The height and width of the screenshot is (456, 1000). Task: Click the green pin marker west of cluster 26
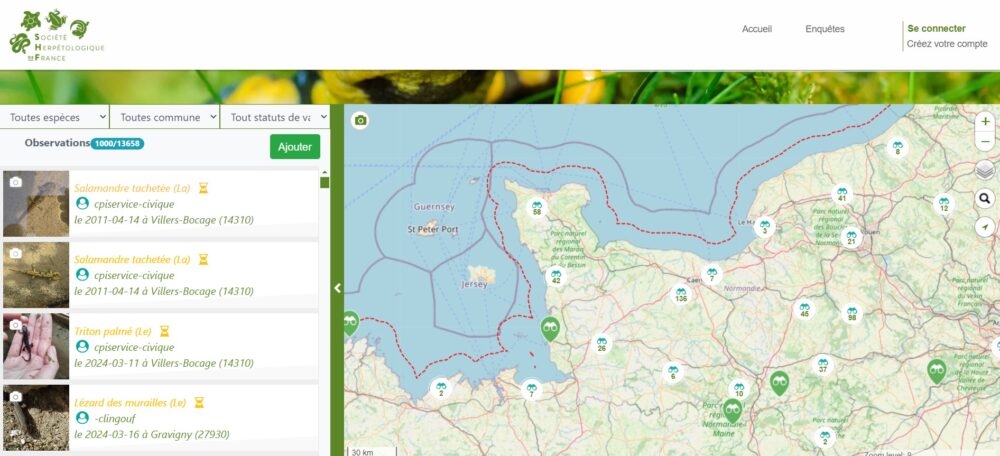coord(550,328)
